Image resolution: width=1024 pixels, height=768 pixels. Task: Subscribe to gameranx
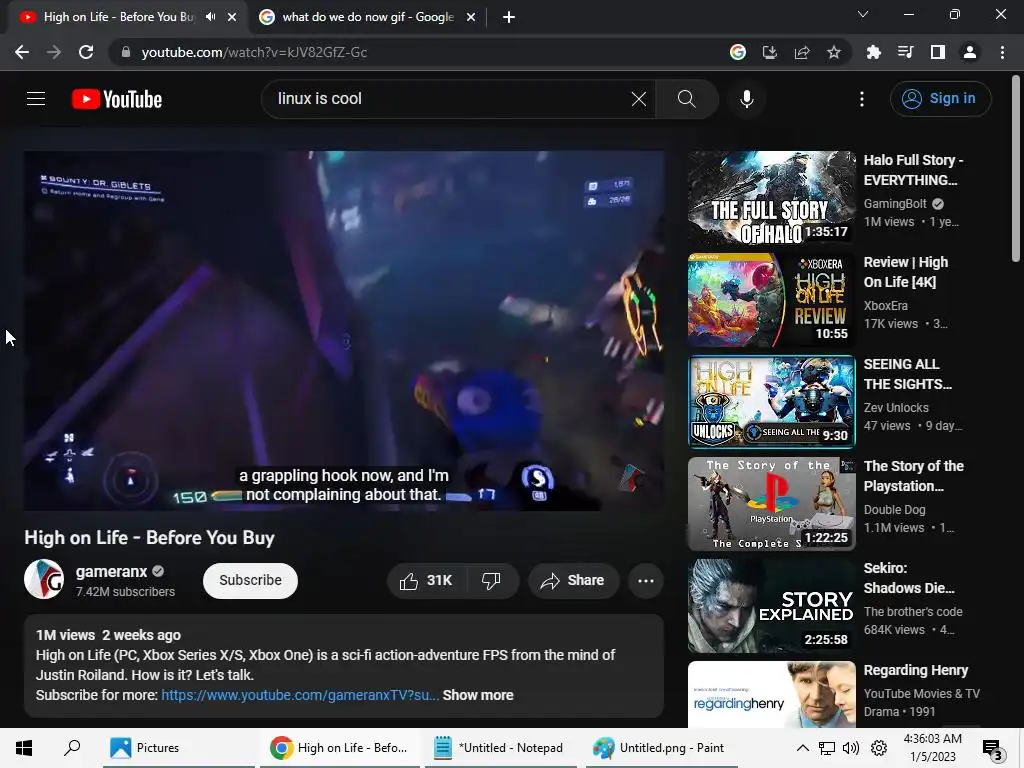pyautogui.click(x=250, y=581)
